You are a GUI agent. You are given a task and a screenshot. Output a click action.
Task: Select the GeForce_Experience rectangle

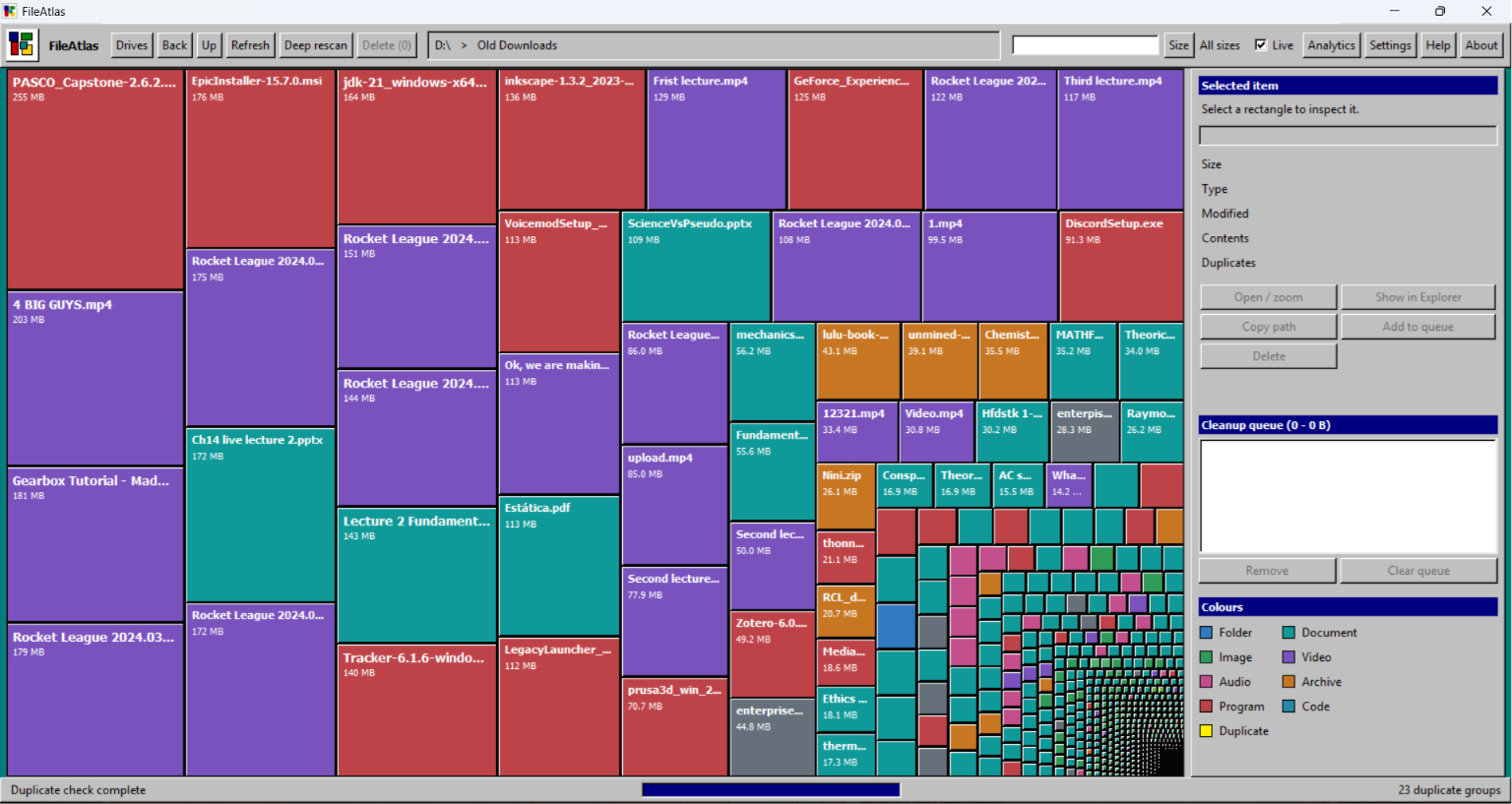[x=855, y=140]
